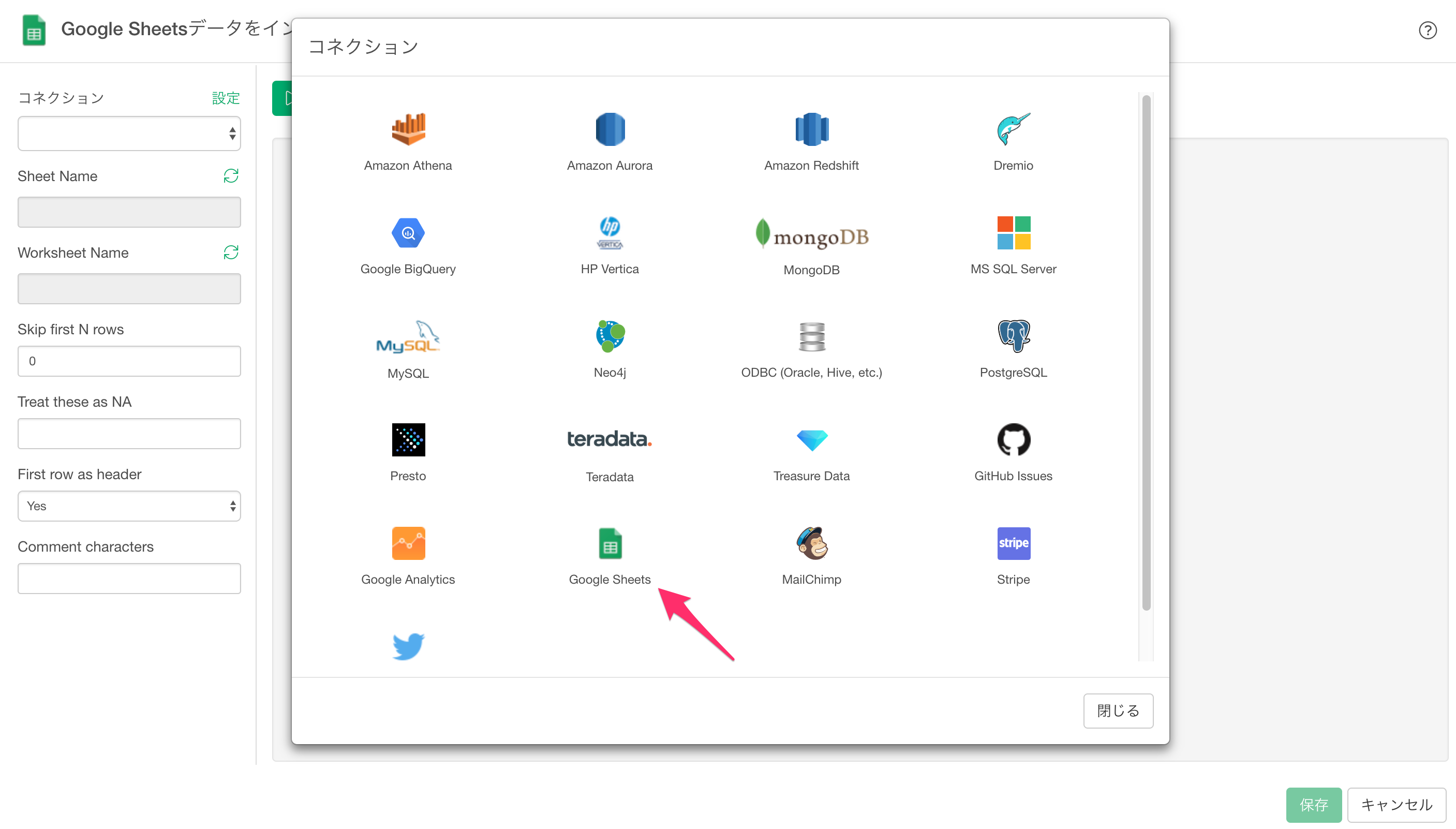
Task: Click the MailChimp label text
Action: [x=812, y=579]
